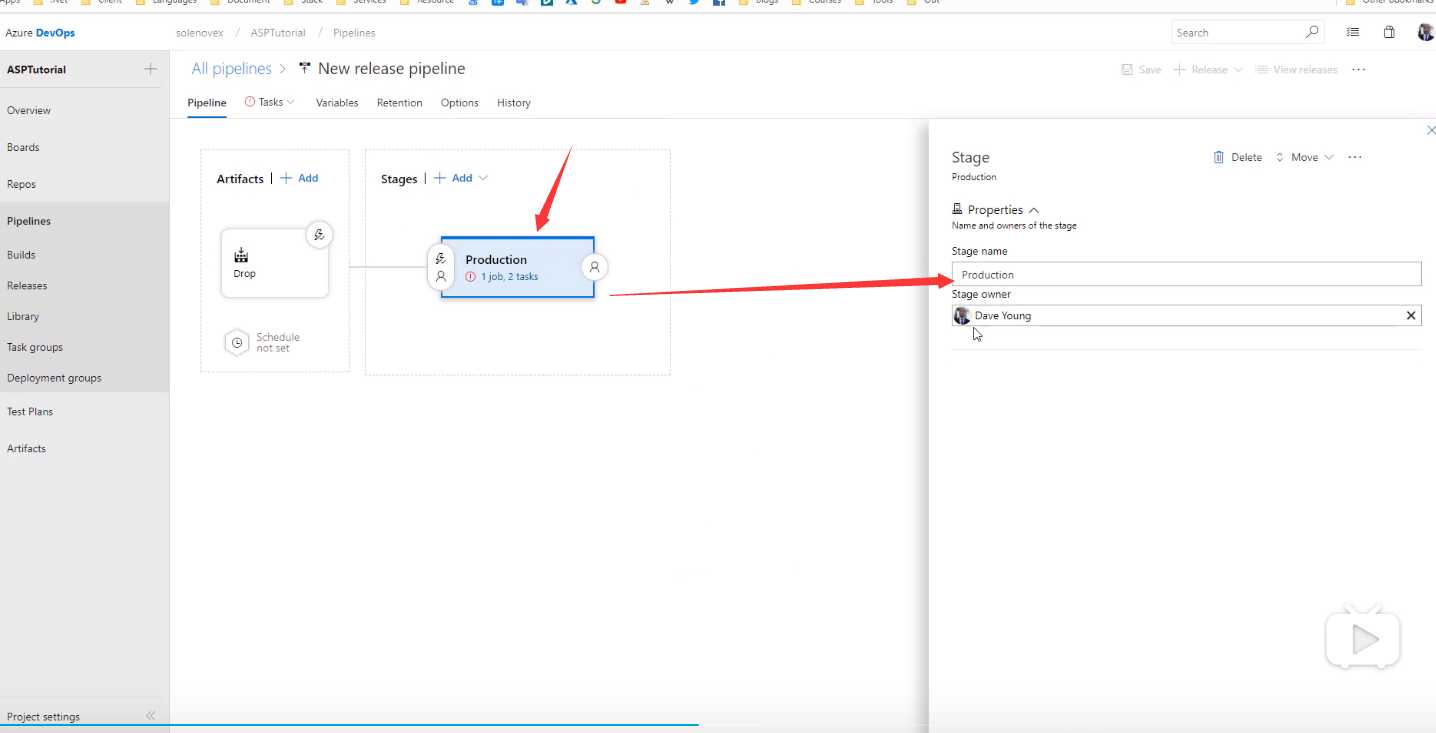Open Project settings

pos(43,716)
